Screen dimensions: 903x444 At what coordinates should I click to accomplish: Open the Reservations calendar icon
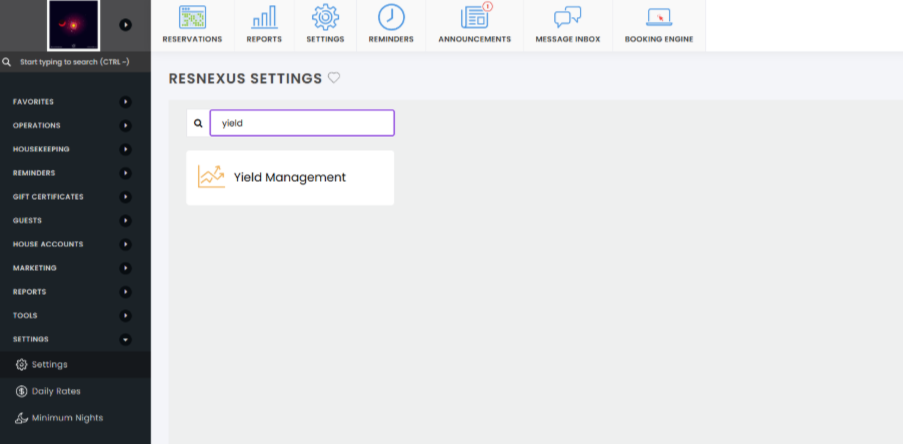point(192,17)
